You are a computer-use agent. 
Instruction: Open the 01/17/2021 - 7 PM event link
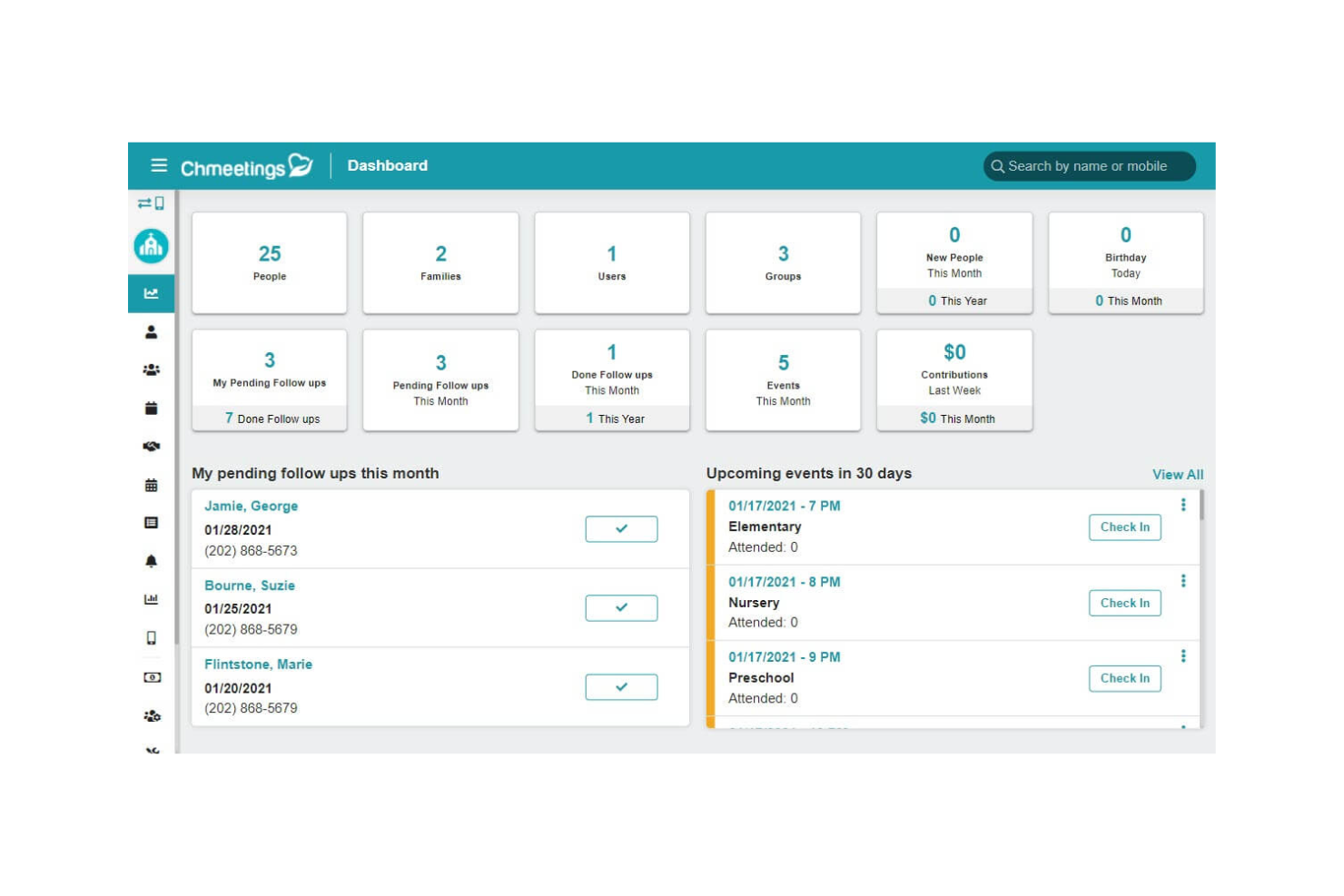pyautogui.click(x=784, y=506)
